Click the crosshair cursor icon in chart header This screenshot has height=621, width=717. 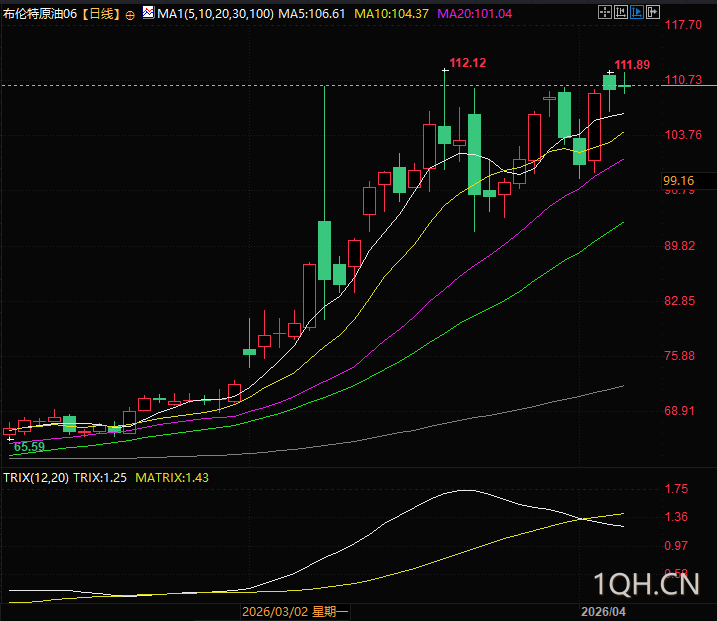pos(605,12)
